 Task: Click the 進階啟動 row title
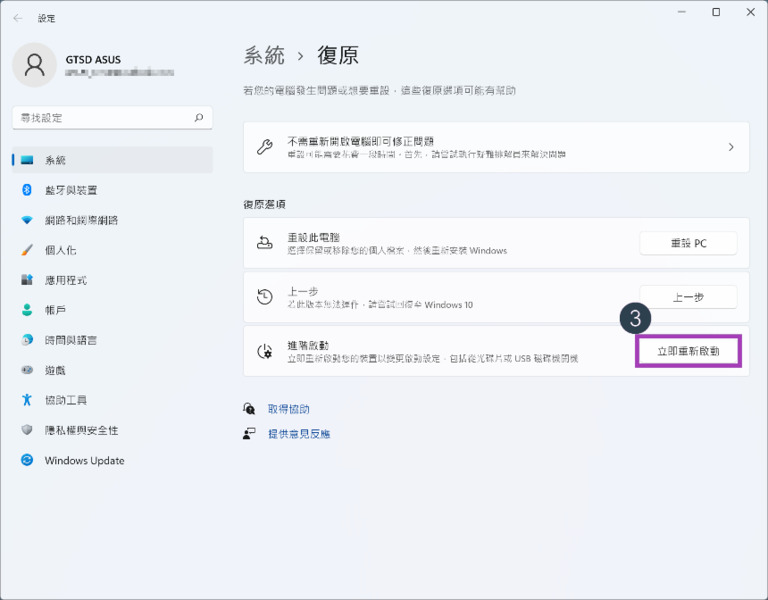308,346
